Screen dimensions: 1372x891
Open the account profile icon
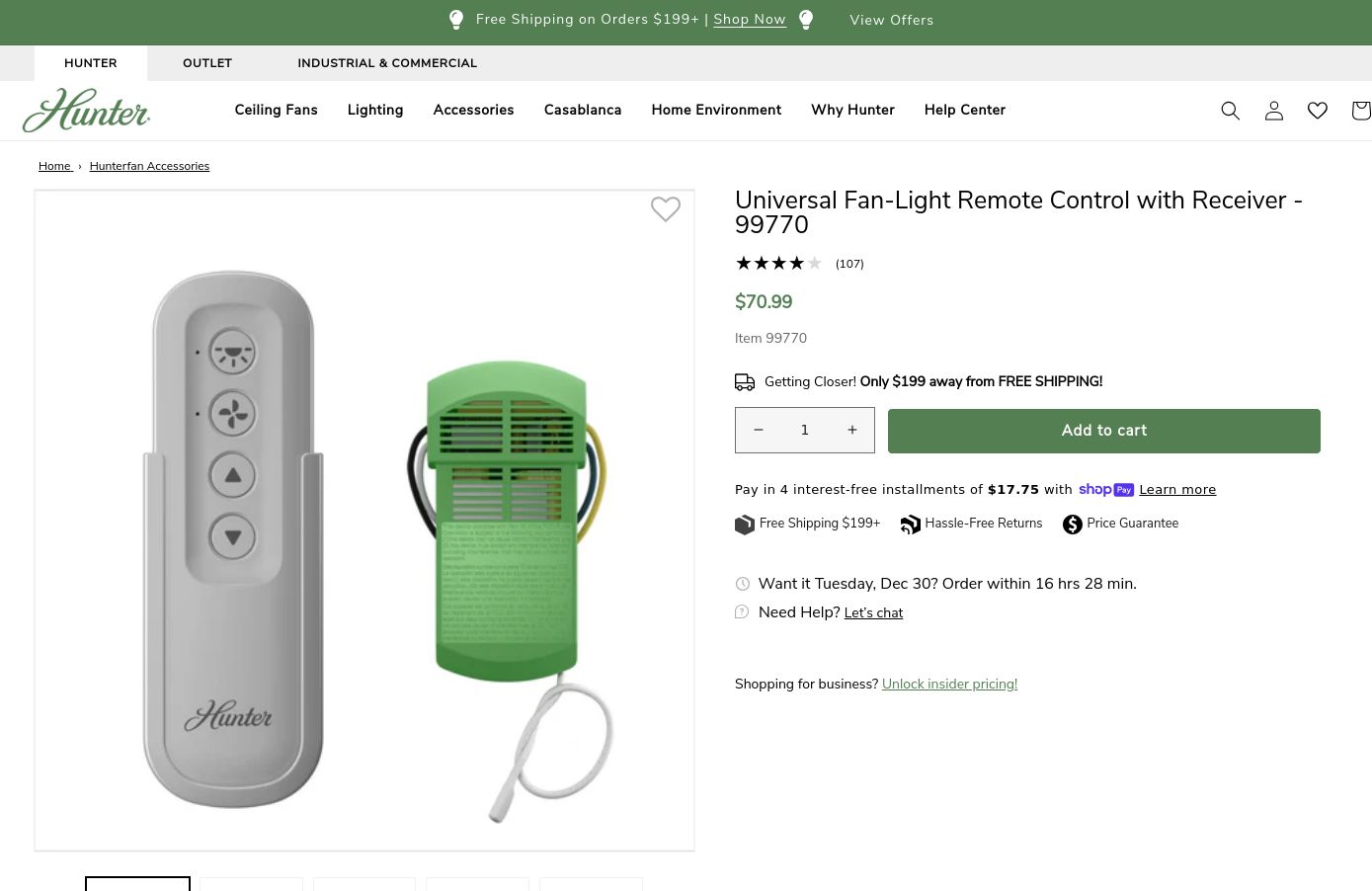[x=1273, y=111]
